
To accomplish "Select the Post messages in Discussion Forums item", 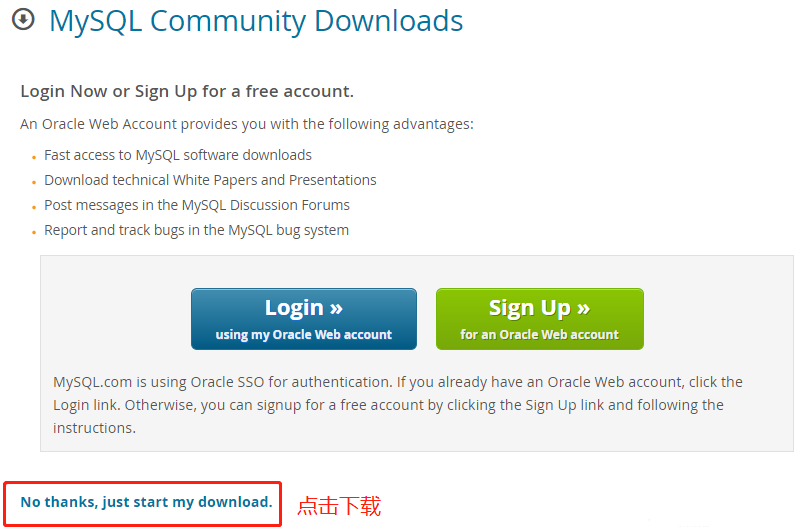I will pos(197,205).
